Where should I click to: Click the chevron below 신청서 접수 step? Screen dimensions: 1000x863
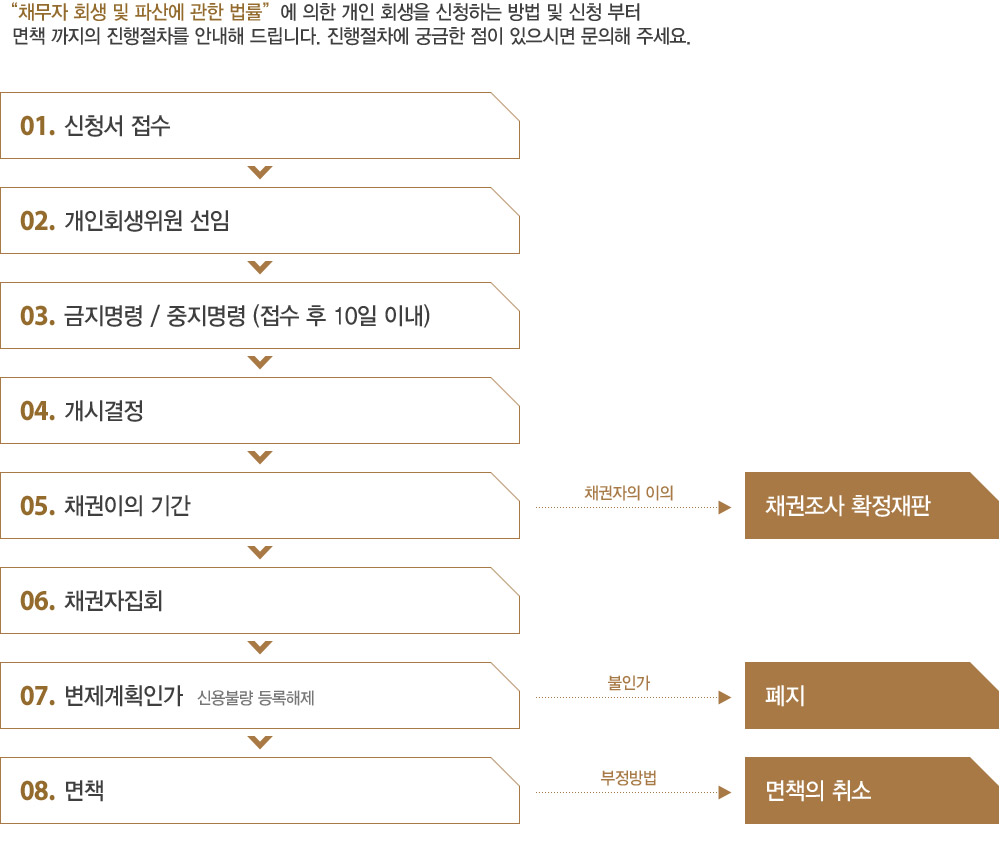click(260, 172)
